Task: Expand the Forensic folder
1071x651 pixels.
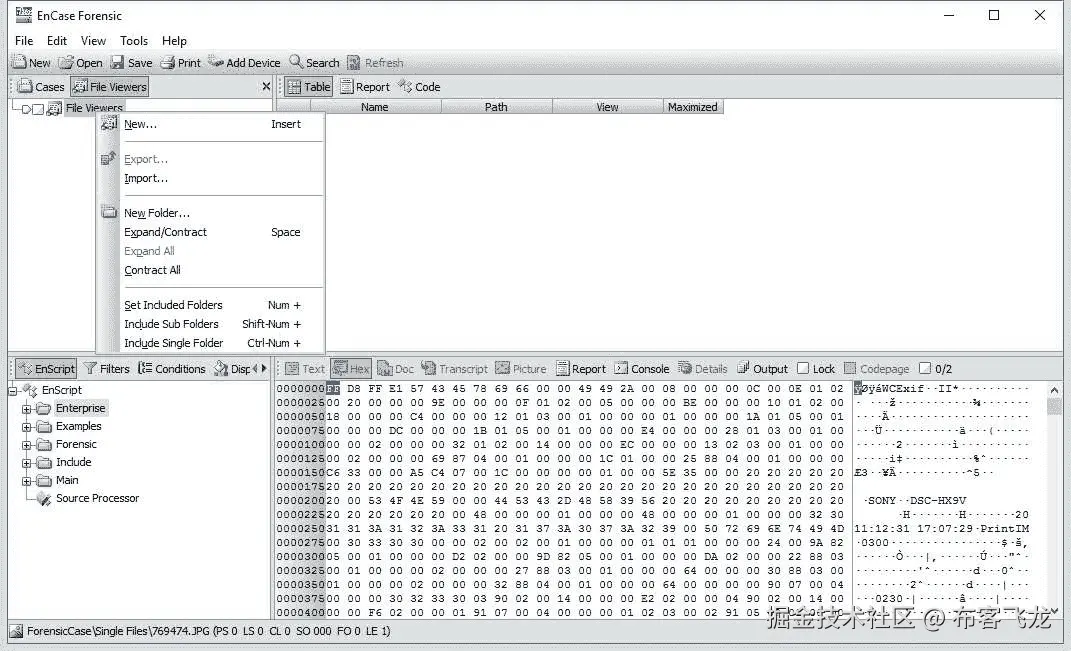Action: pos(26,445)
